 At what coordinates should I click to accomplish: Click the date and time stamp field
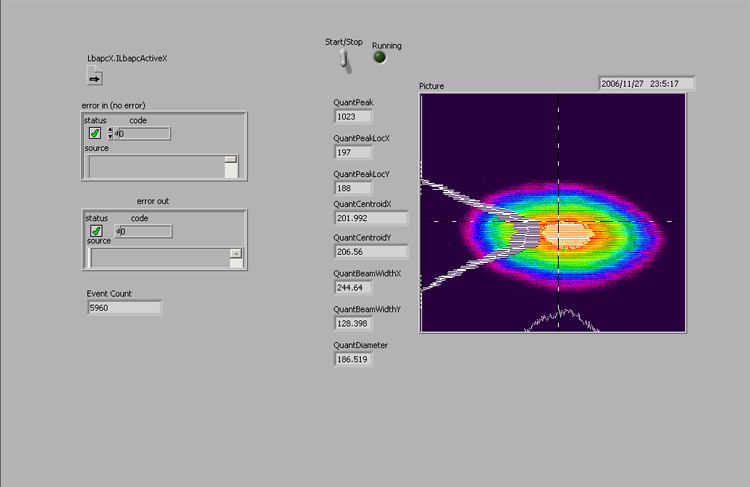[x=645, y=84]
